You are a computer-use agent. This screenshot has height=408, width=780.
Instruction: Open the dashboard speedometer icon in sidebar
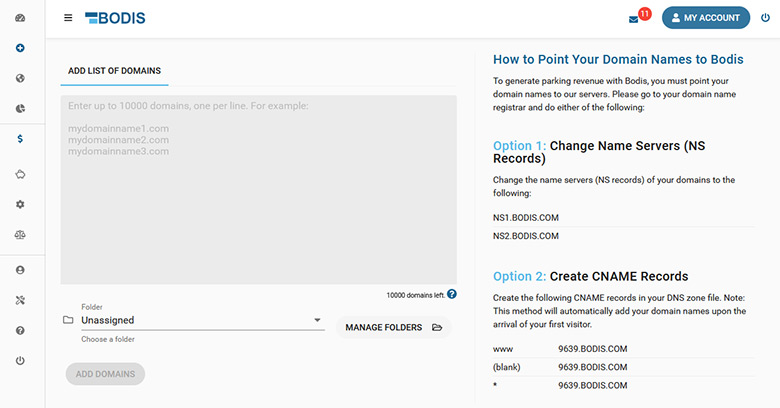point(20,18)
